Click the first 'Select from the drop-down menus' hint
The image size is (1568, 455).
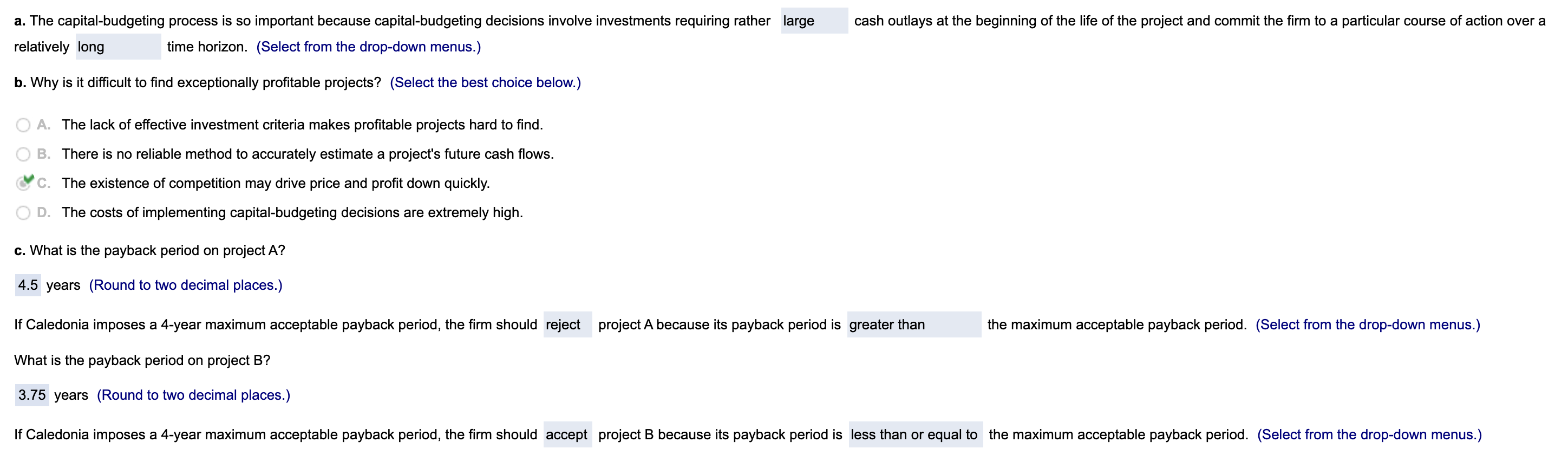(x=368, y=46)
